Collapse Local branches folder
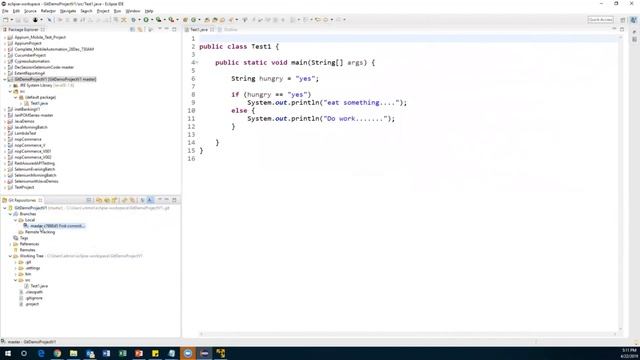The width and height of the screenshot is (640, 360). click(x=16, y=220)
